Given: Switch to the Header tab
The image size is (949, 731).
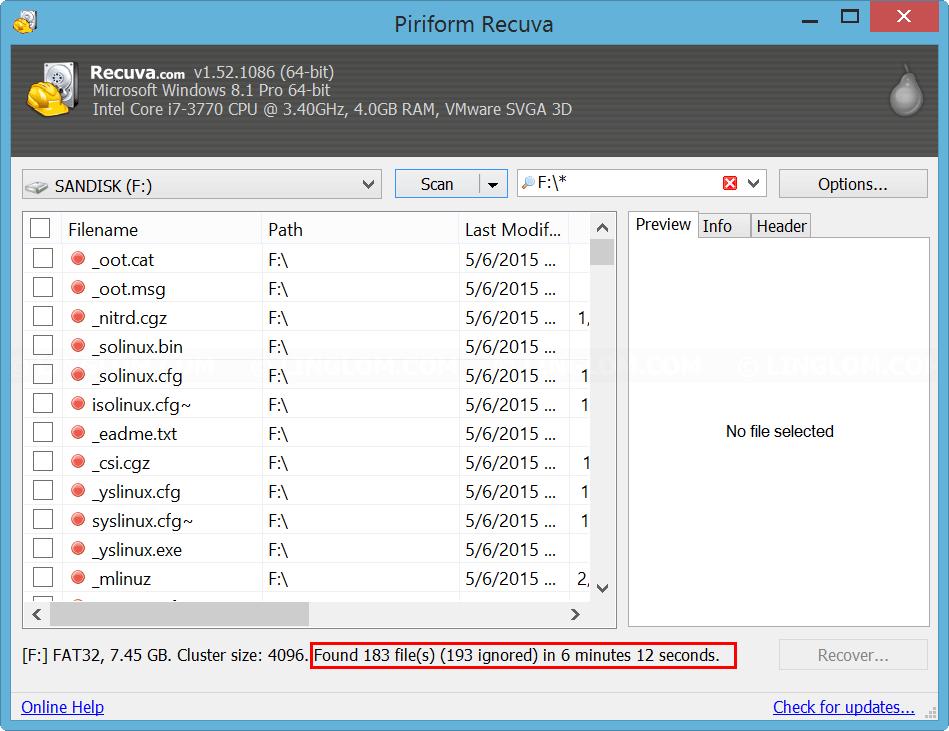Looking at the screenshot, I should click(781, 226).
